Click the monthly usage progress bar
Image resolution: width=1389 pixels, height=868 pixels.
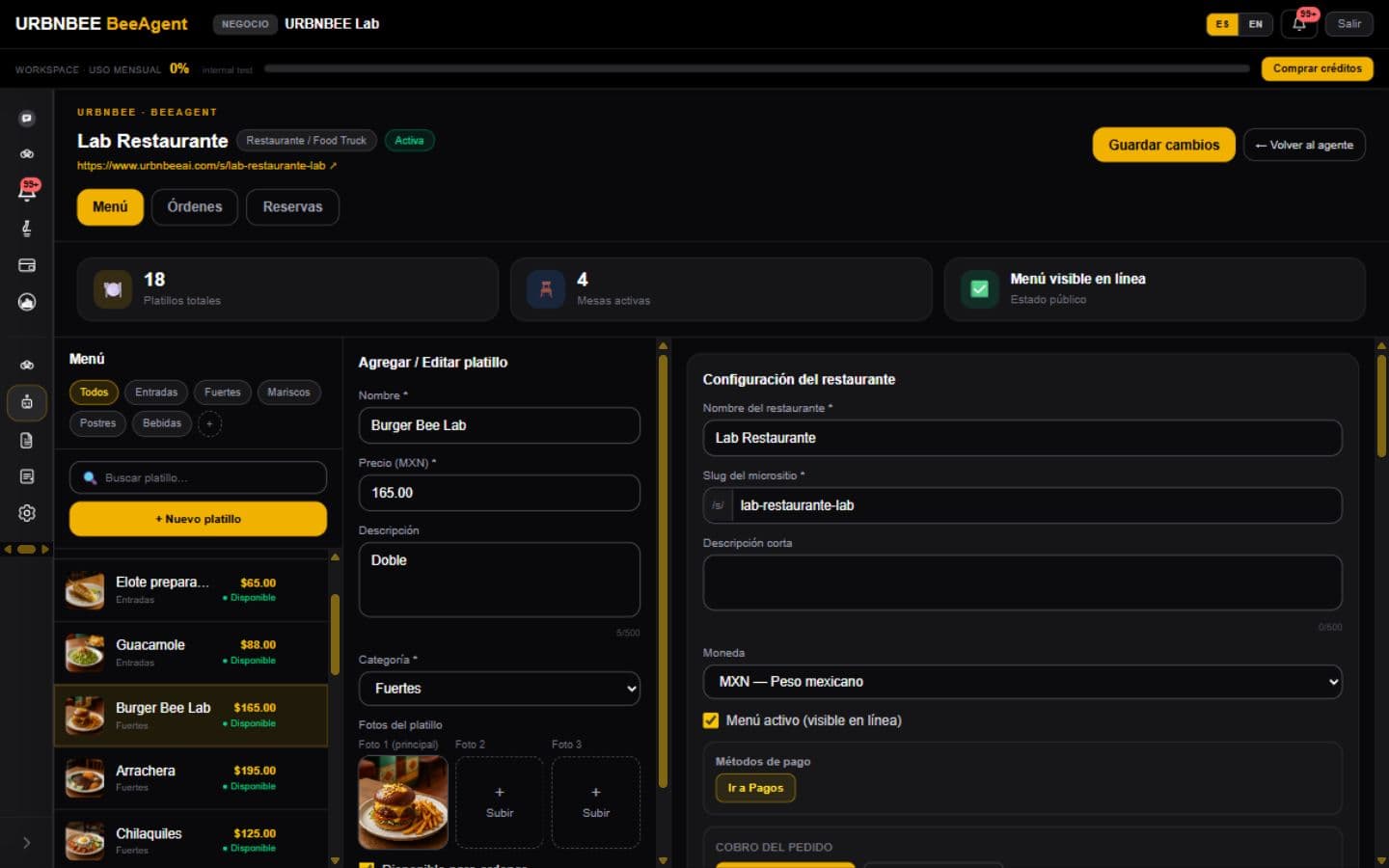coord(757,69)
